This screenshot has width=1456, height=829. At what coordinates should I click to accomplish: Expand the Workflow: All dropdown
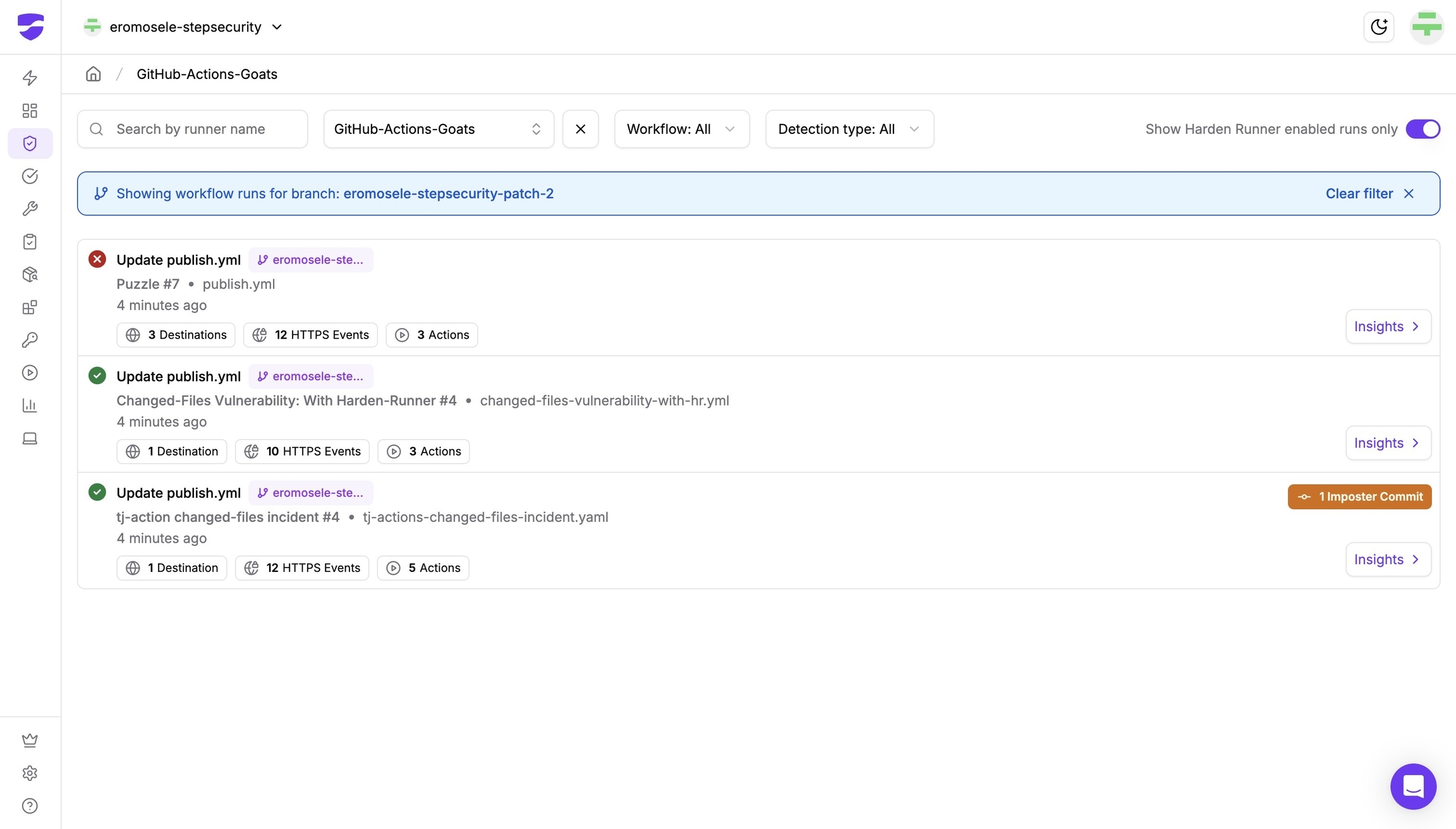(681, 129)
